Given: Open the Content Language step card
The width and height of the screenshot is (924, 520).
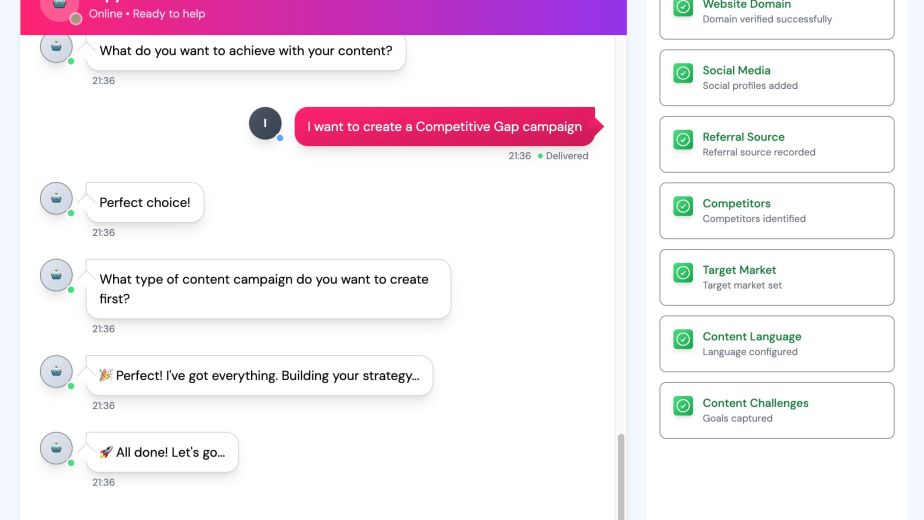Looking at the screenshot, I should 776,344.
